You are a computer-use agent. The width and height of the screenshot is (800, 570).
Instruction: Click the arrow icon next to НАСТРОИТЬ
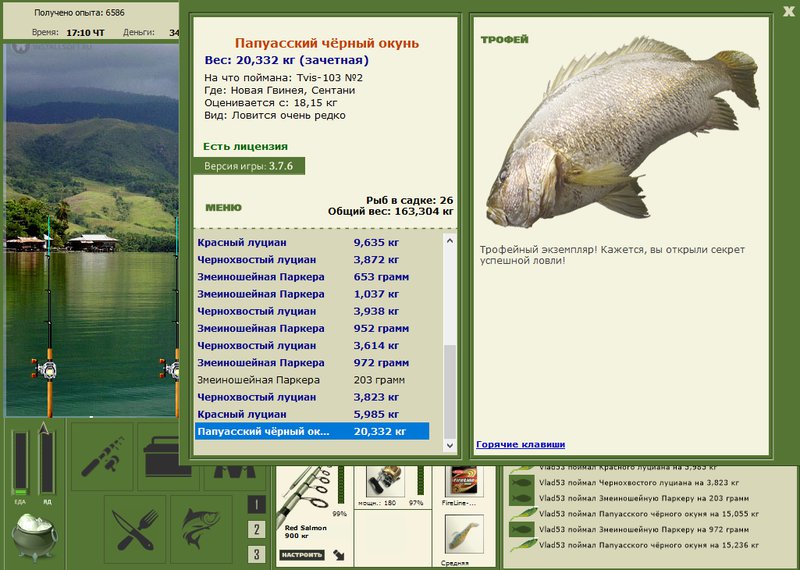338,555
